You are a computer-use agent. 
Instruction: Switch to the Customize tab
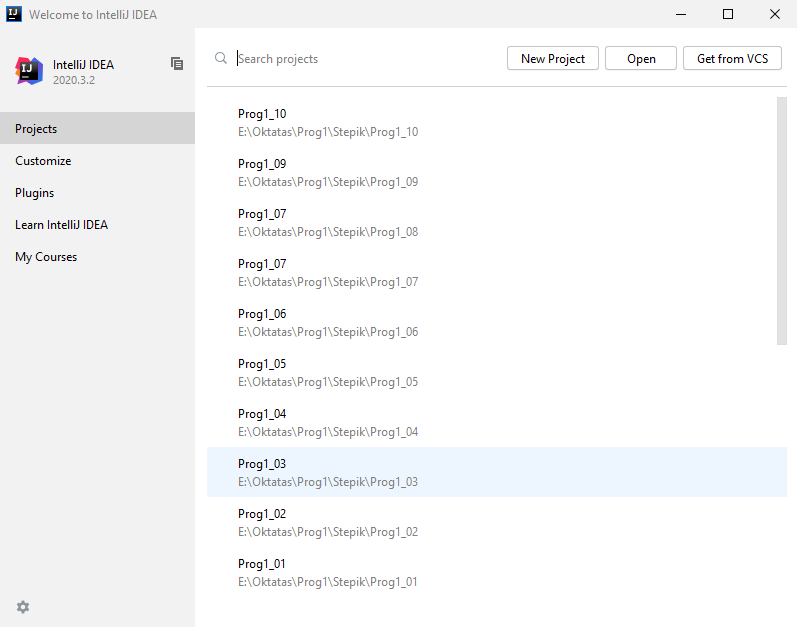[x=98, y=161]
